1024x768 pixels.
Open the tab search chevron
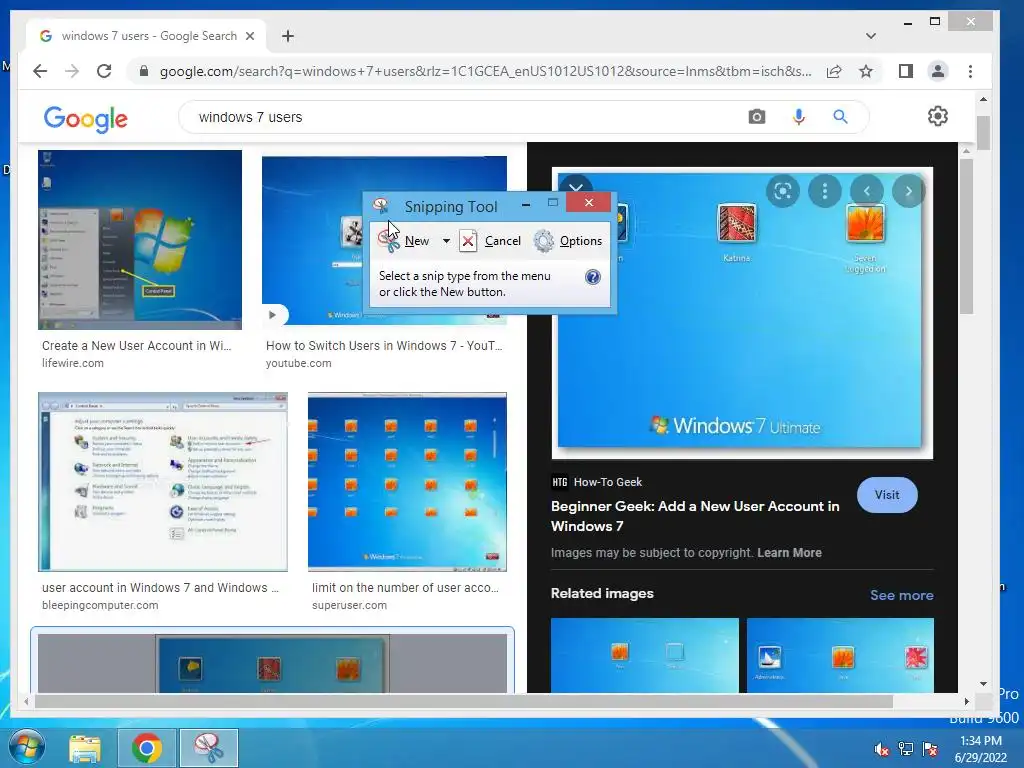pyautogui.click(x=871, y=36)
